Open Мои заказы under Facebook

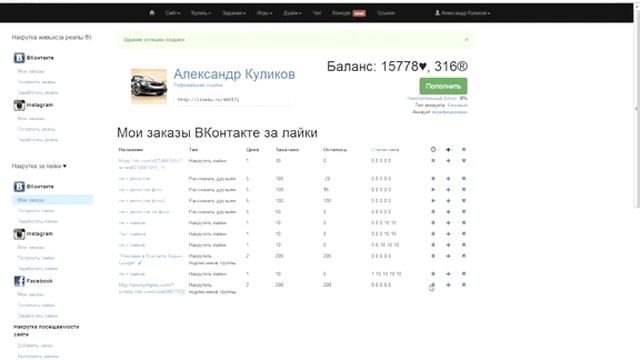[x=31, y=294]
